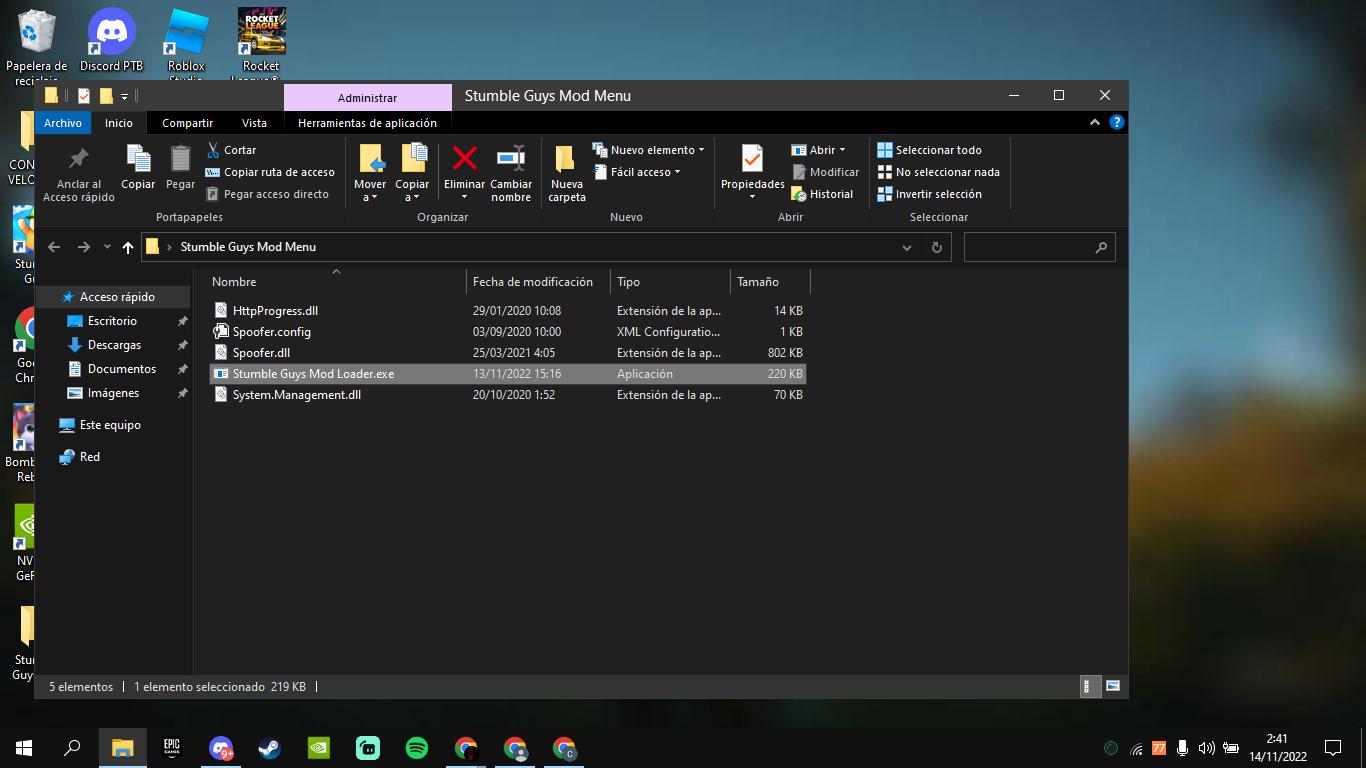Click the Copiar icon in Portapapeles

click(x=138, y=160)
